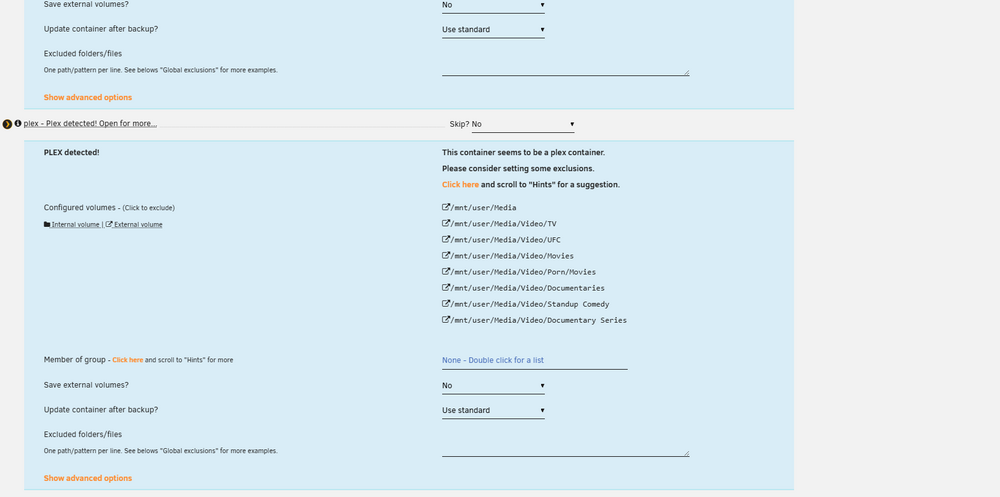This screenshot has height=497, width=1000.
Task: Open plex Update container after backup dropdown
Action: click(493, 411)
